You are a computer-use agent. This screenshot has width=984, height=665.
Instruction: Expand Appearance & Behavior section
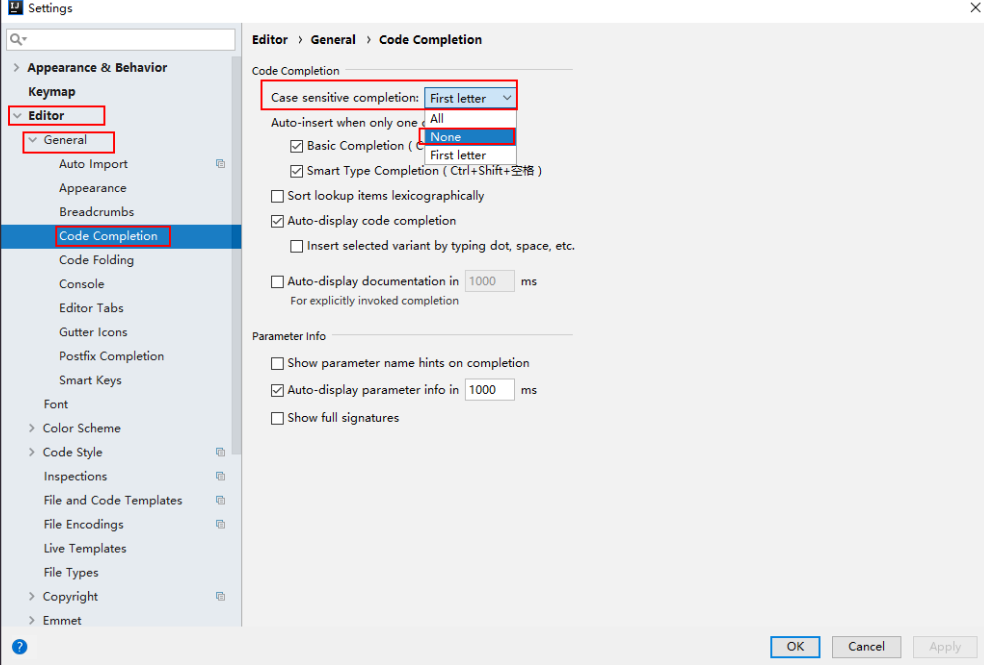(16, 67)
